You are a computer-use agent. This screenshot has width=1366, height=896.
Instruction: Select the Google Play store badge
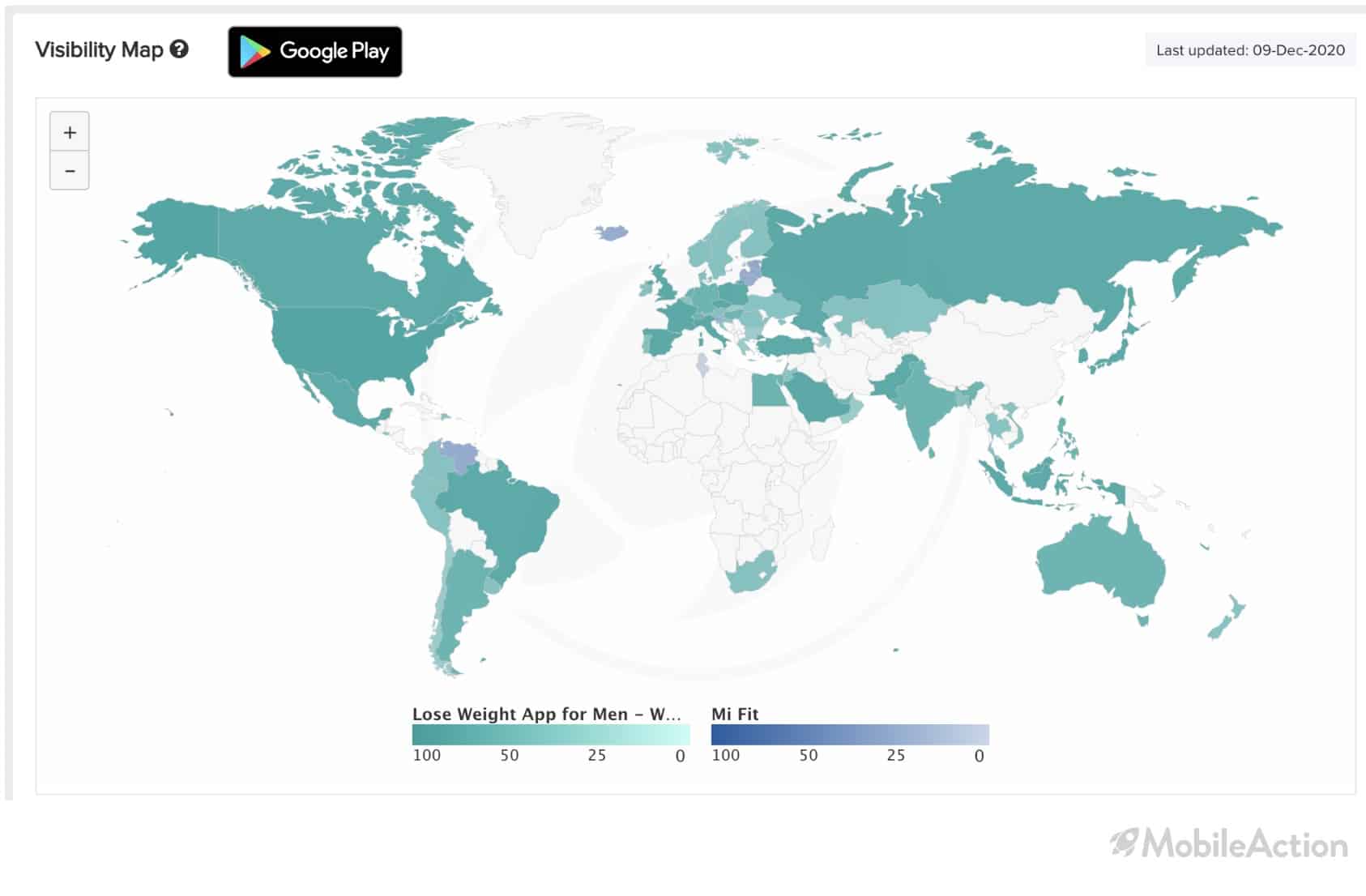pyautogui.click(x=315, y=52)
